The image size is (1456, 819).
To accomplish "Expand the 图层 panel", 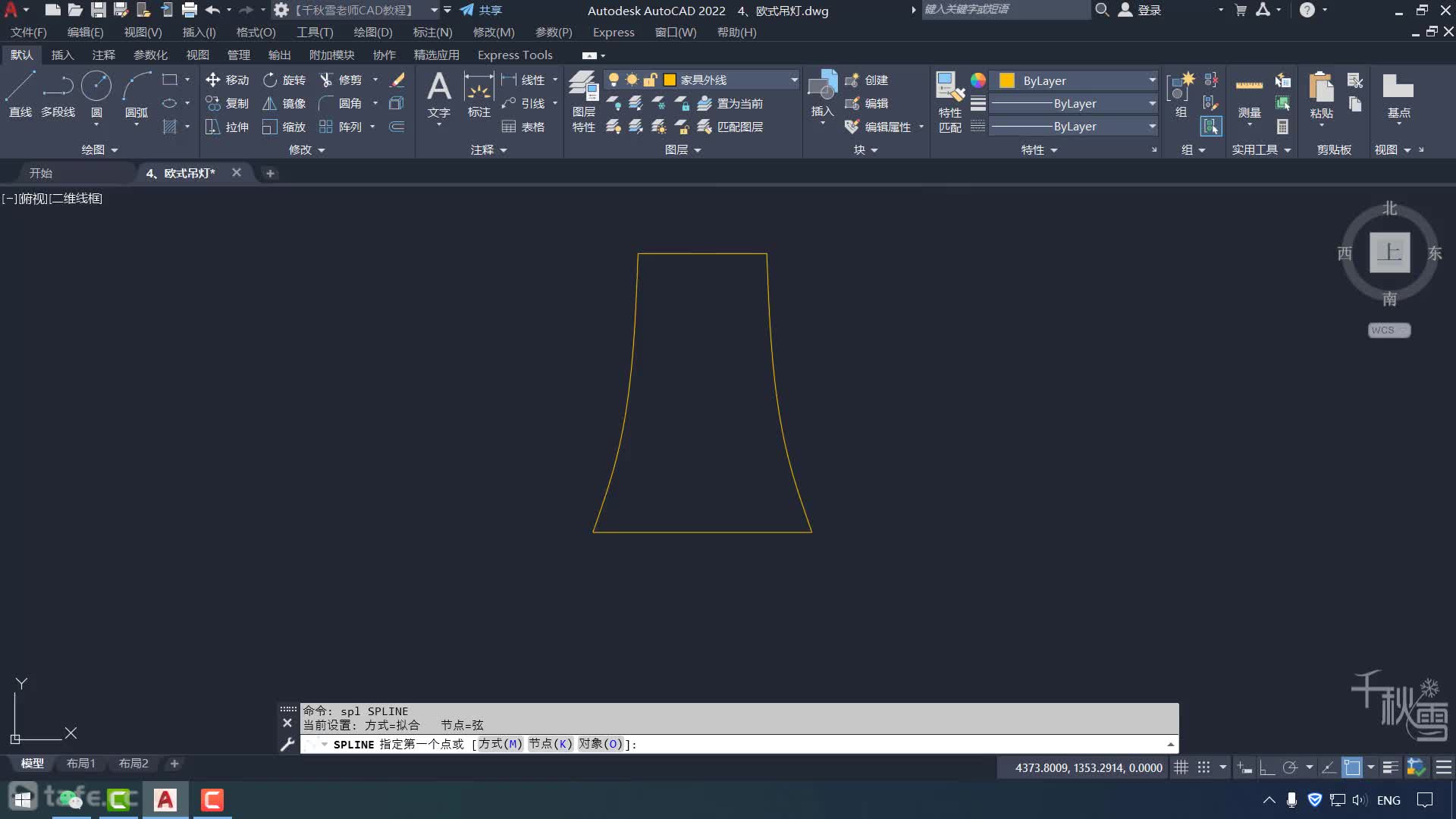I will [682, 149].
